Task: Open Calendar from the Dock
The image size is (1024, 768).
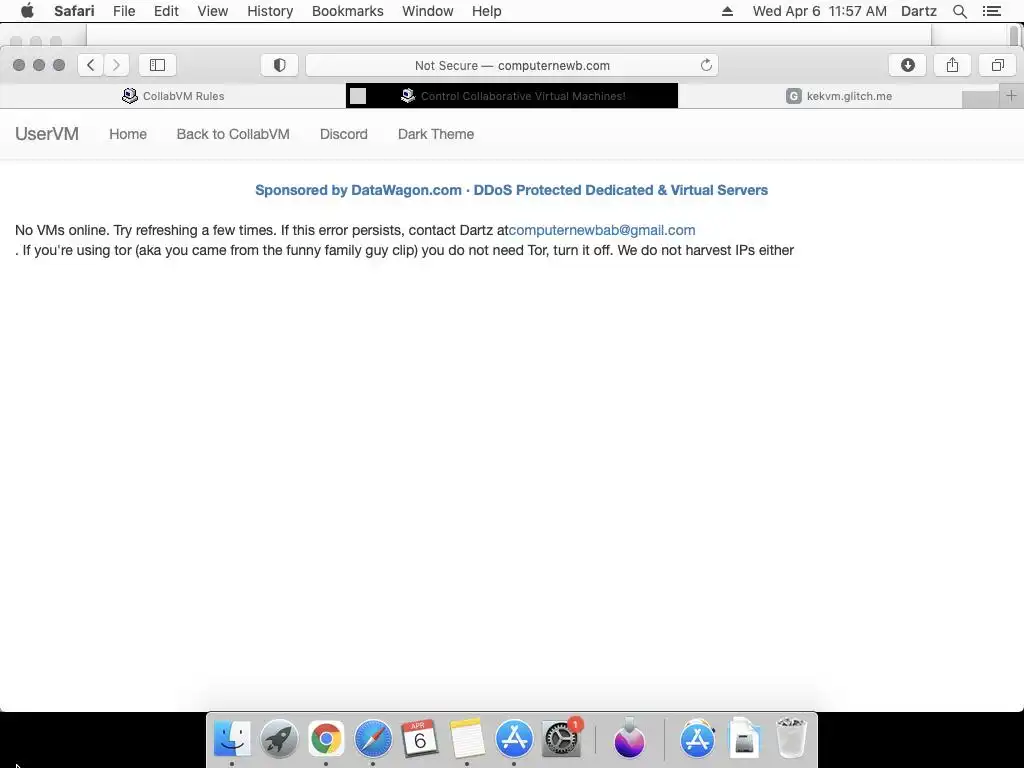Action: coord(420,739)
